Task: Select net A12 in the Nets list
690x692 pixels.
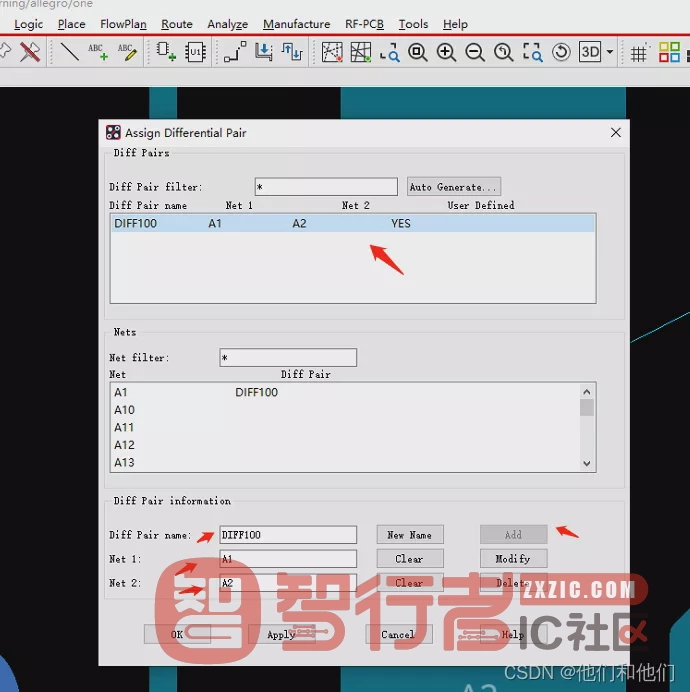Action: (x=346, y=445)
